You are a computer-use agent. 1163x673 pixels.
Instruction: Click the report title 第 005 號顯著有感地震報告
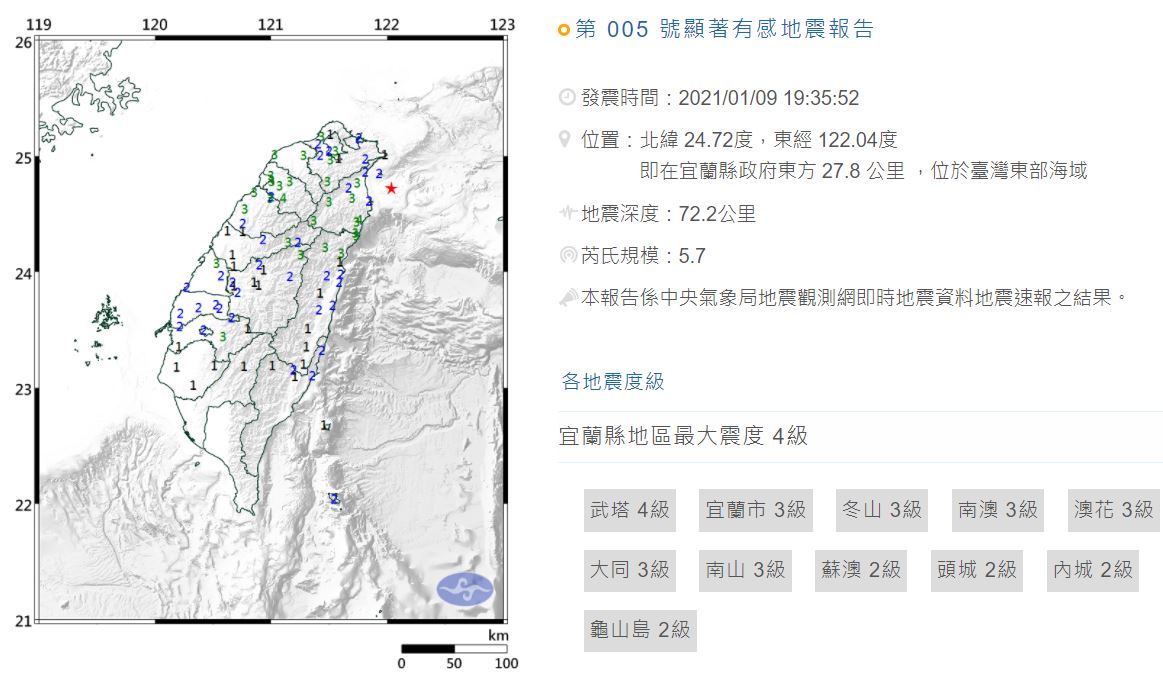pos(725,30)
